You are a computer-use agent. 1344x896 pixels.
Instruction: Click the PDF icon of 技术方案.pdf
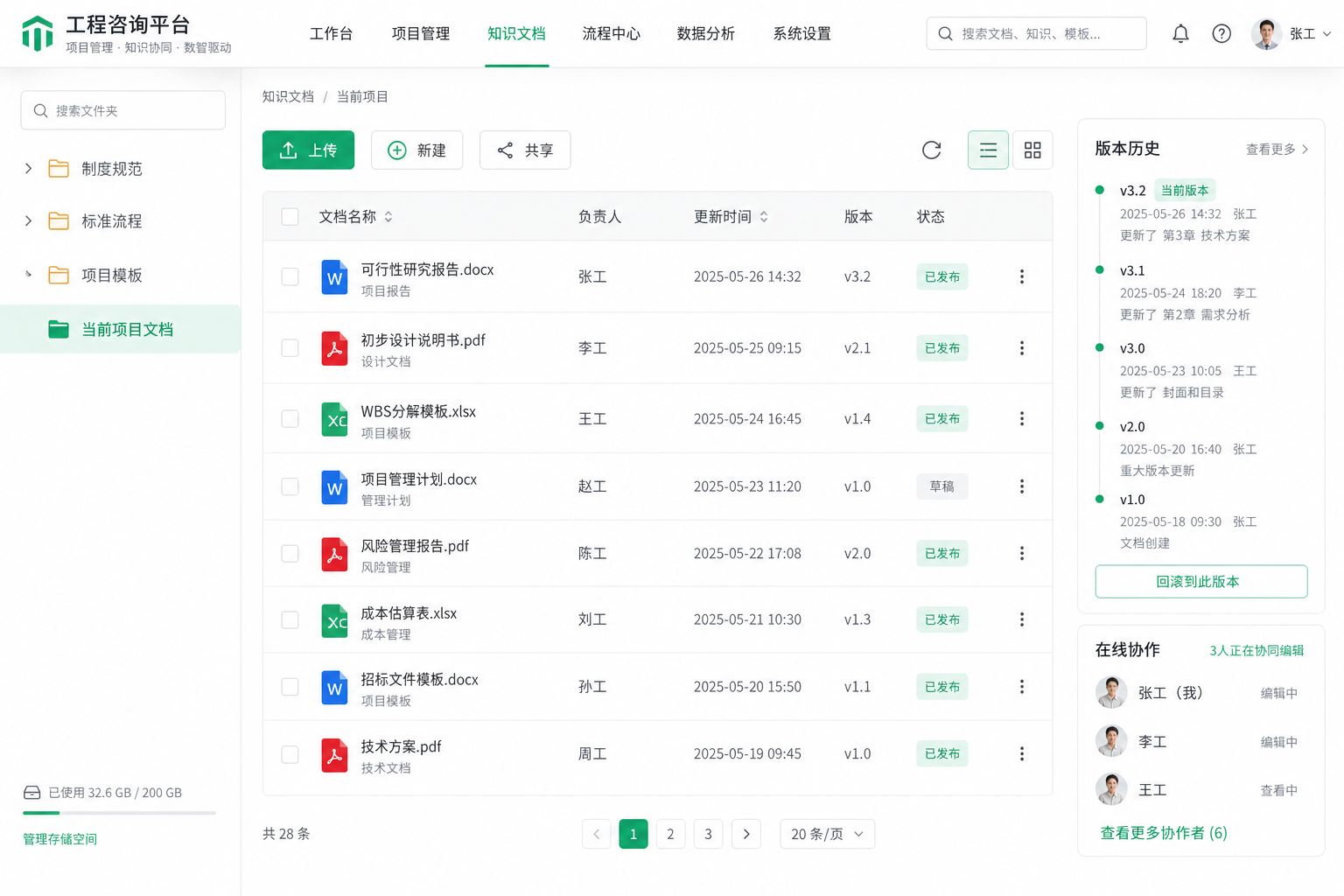(334, 754)
